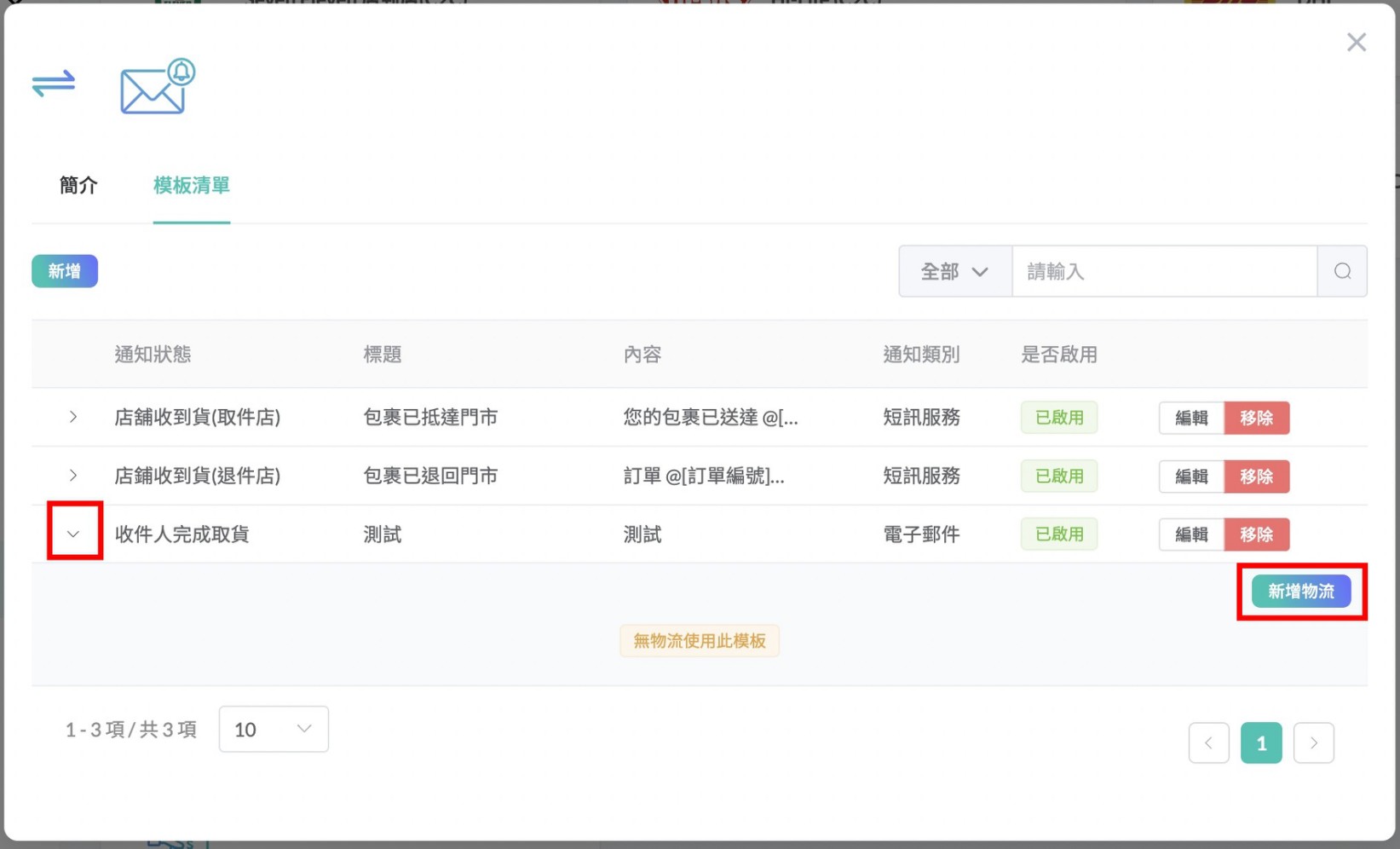Screen dimensions: 1400x849
Task: Select page 1 in pagination
Action: point(1261,742)
